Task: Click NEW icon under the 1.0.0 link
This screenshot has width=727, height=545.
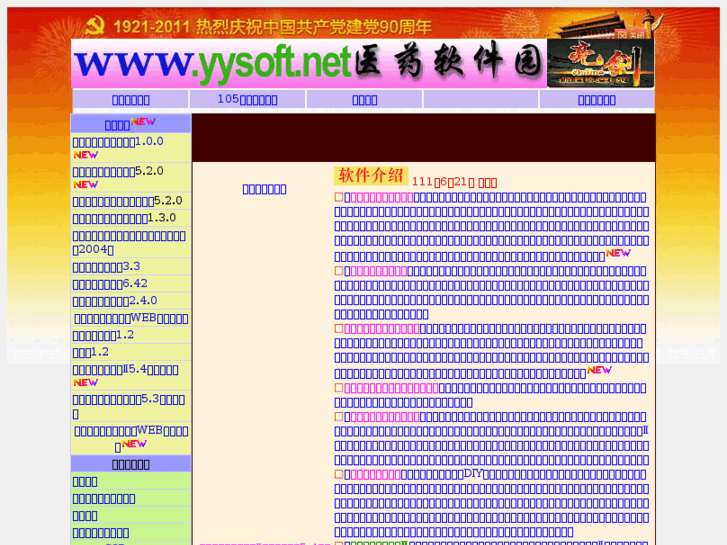Action: click(86, 155)
